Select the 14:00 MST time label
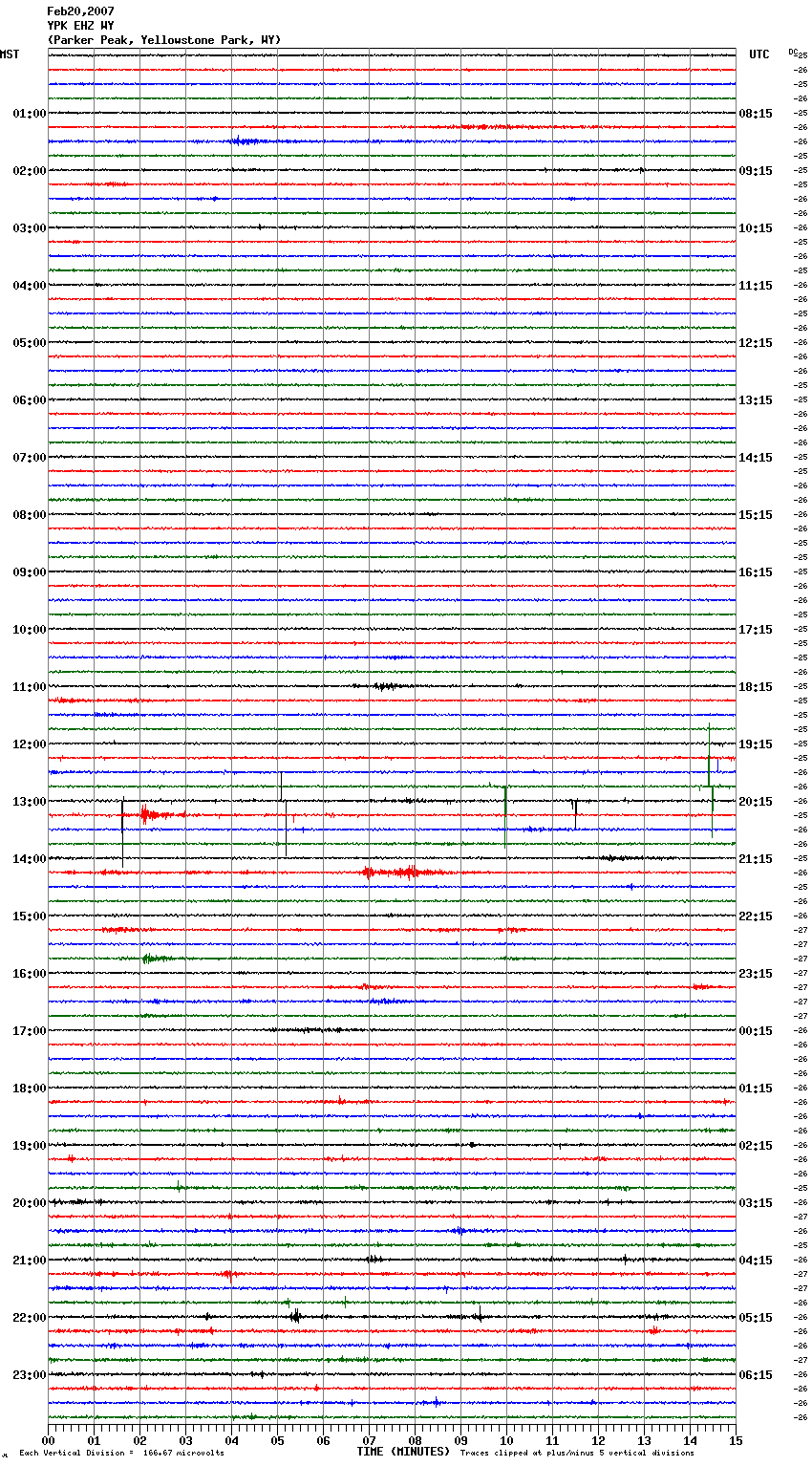This screenshot has height=1466, width=812. (x=30, y=859)
